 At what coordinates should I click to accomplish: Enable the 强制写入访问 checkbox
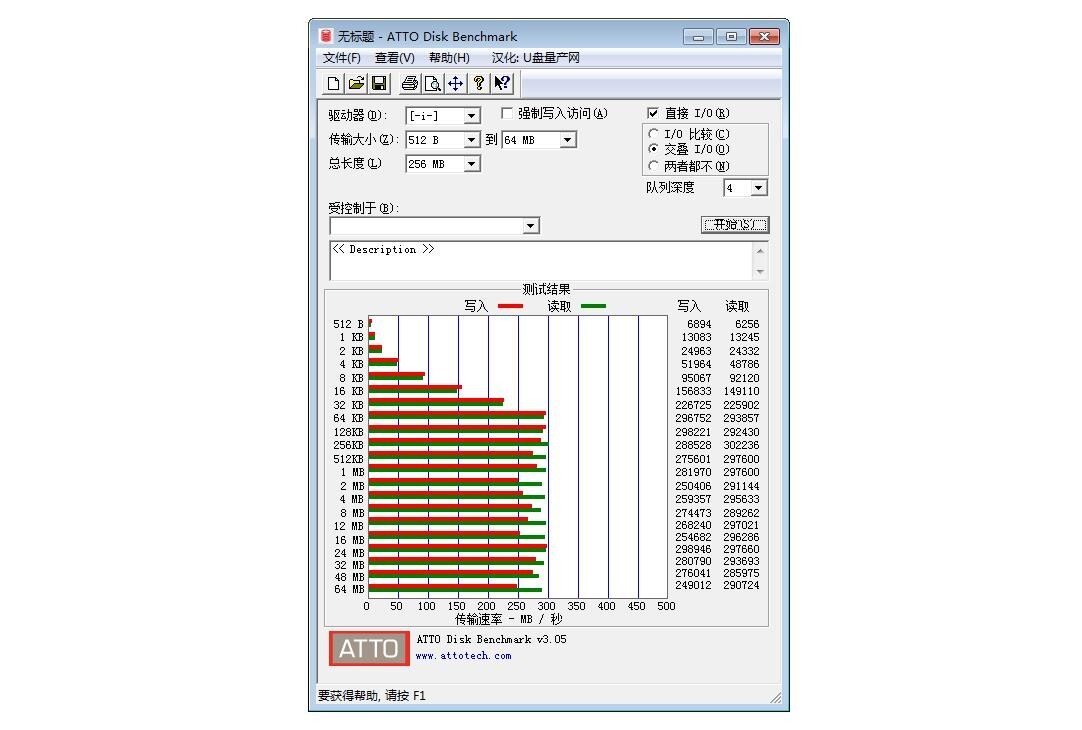tap(506, 113)
